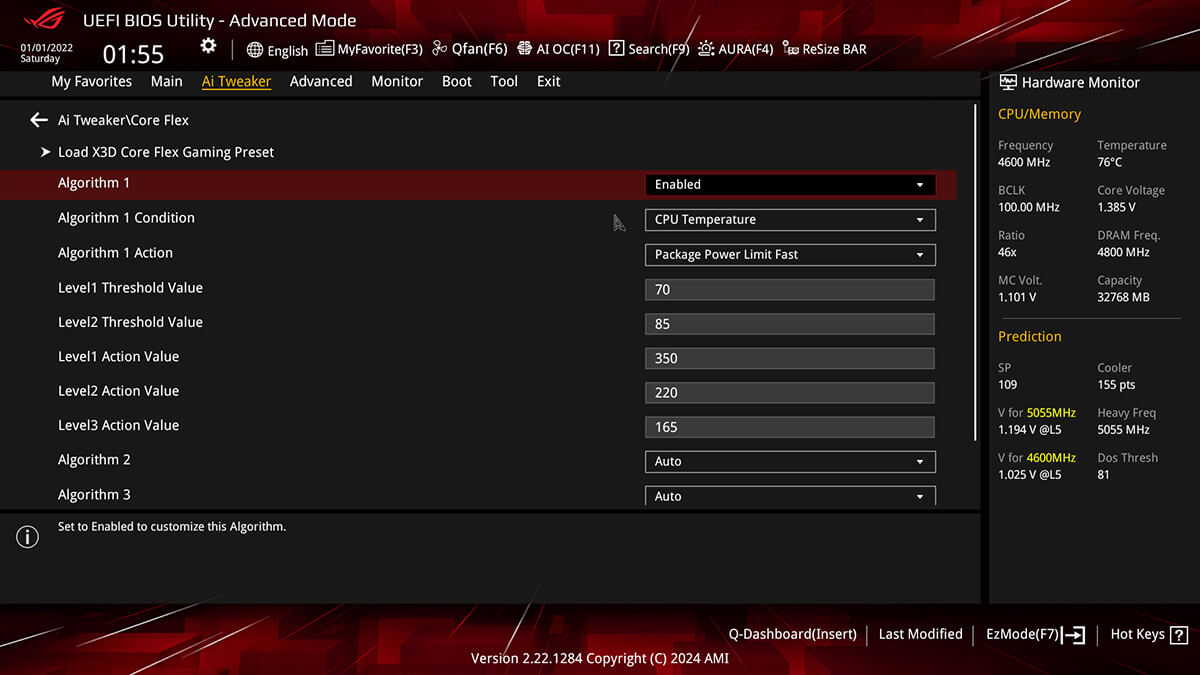Open the Monitor tab
The height and width of the screenshot is (675, 1200).
397,81
